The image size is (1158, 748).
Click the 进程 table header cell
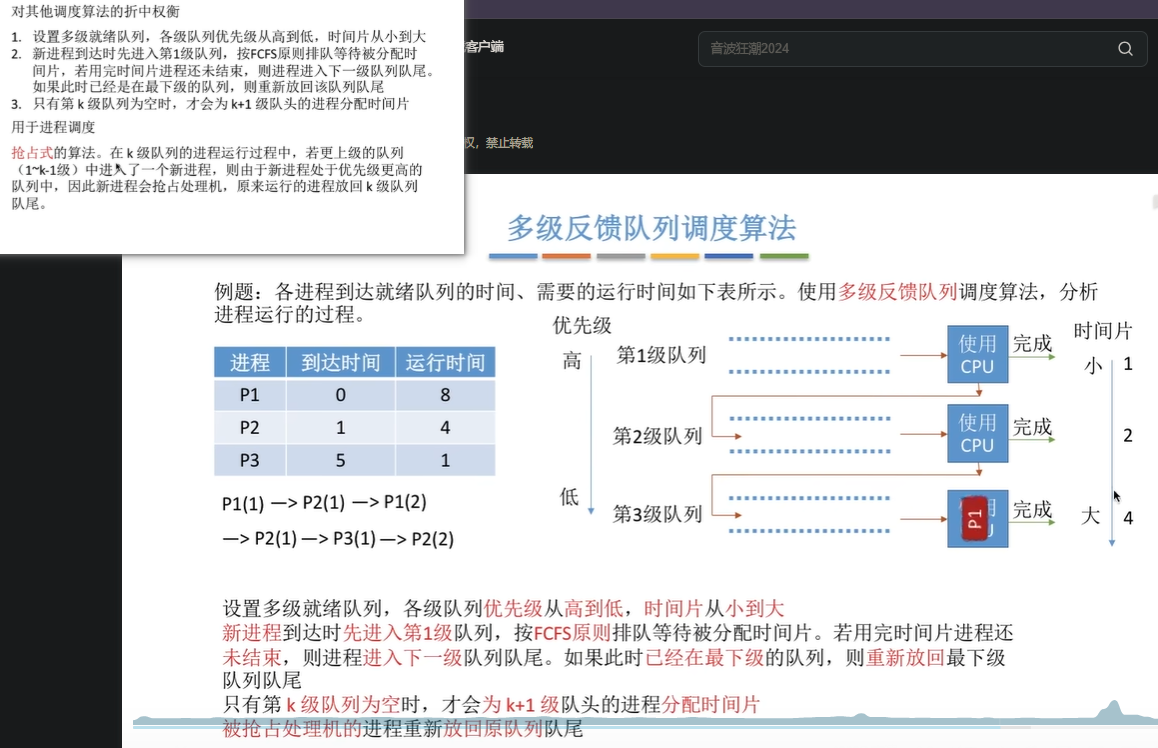coord(250,362)
